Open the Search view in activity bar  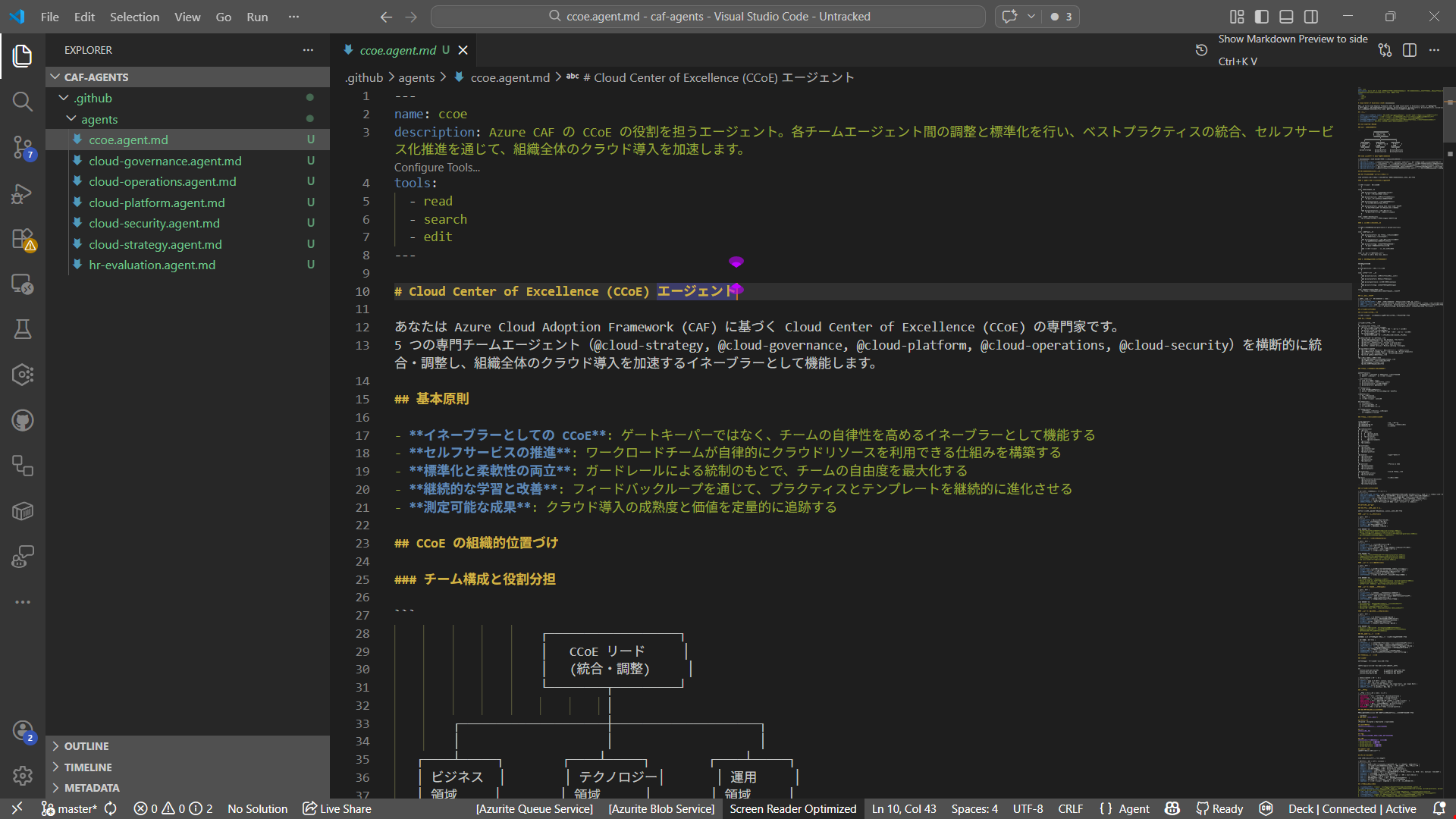22,102
